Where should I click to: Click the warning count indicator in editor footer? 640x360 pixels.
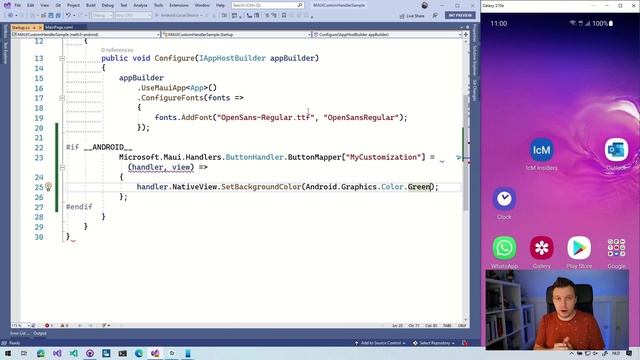coord(64,326)
